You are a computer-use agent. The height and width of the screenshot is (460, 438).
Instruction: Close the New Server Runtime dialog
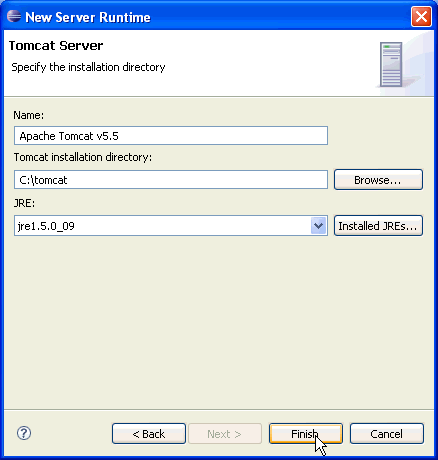pos(421,16)
